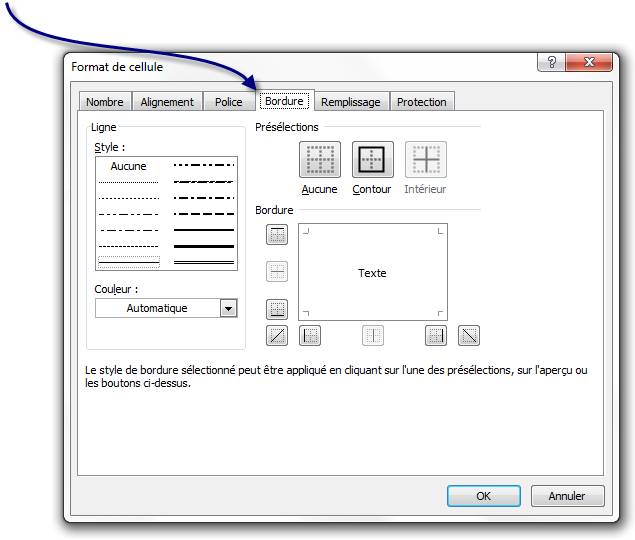Toggle the top border button
Image resolution: width=635 pixels, height=540 pixels.
(x=277, y=235)
